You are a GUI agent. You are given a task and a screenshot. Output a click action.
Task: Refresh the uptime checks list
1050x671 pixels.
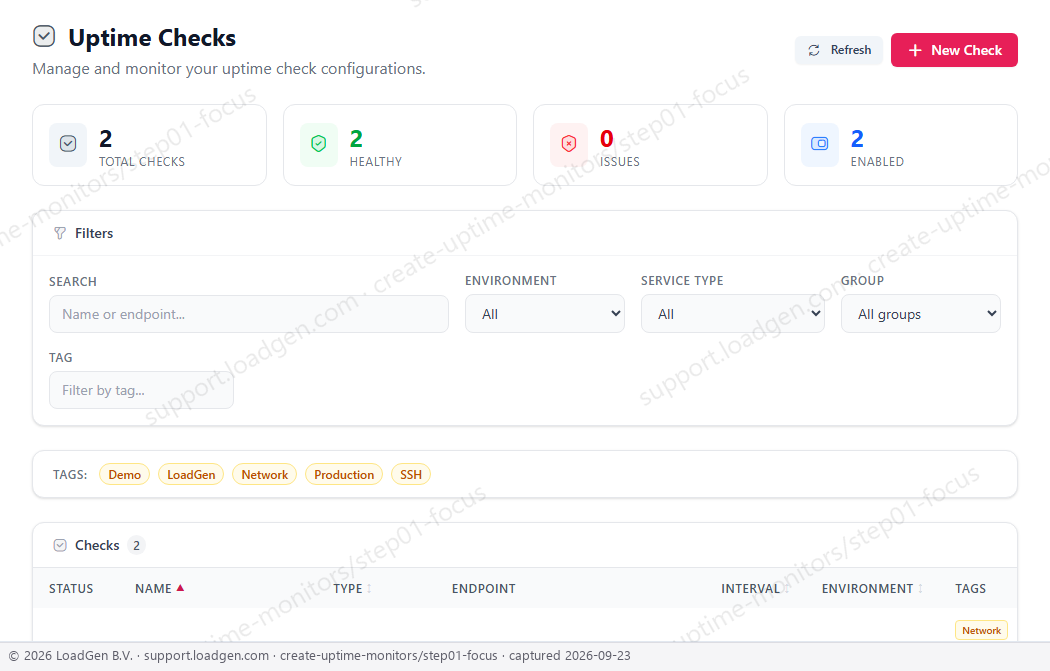pyautogui.click(x=838, y=50)
